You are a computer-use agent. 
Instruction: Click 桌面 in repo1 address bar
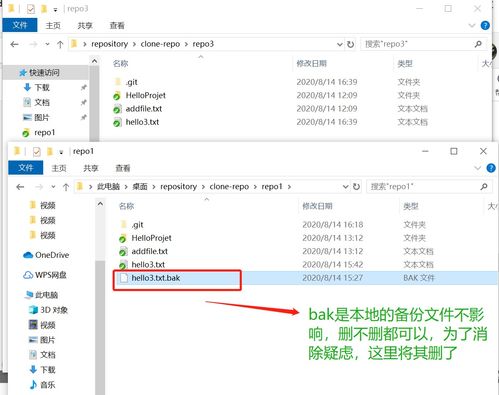(140, 187)
